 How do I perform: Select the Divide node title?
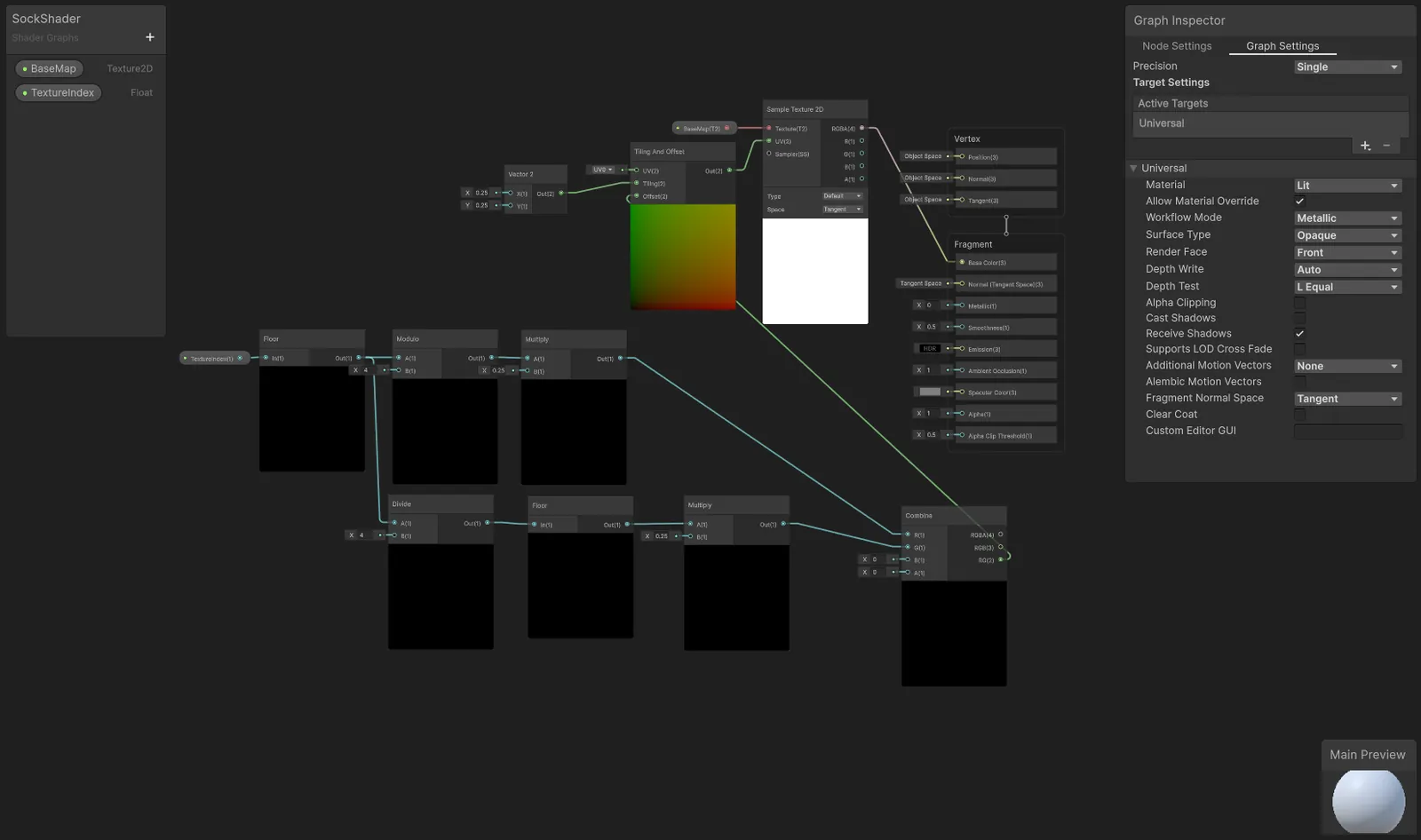(401, 504)
